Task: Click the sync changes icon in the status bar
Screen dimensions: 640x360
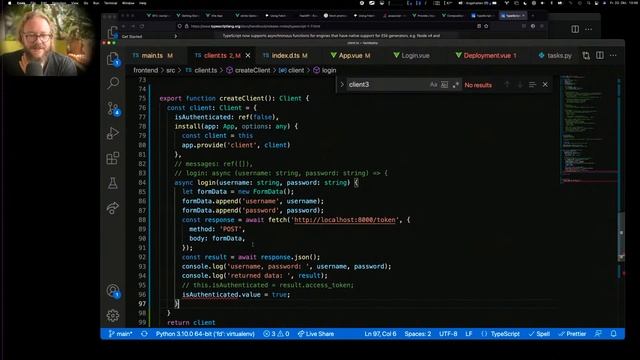Action: [144, 334]
